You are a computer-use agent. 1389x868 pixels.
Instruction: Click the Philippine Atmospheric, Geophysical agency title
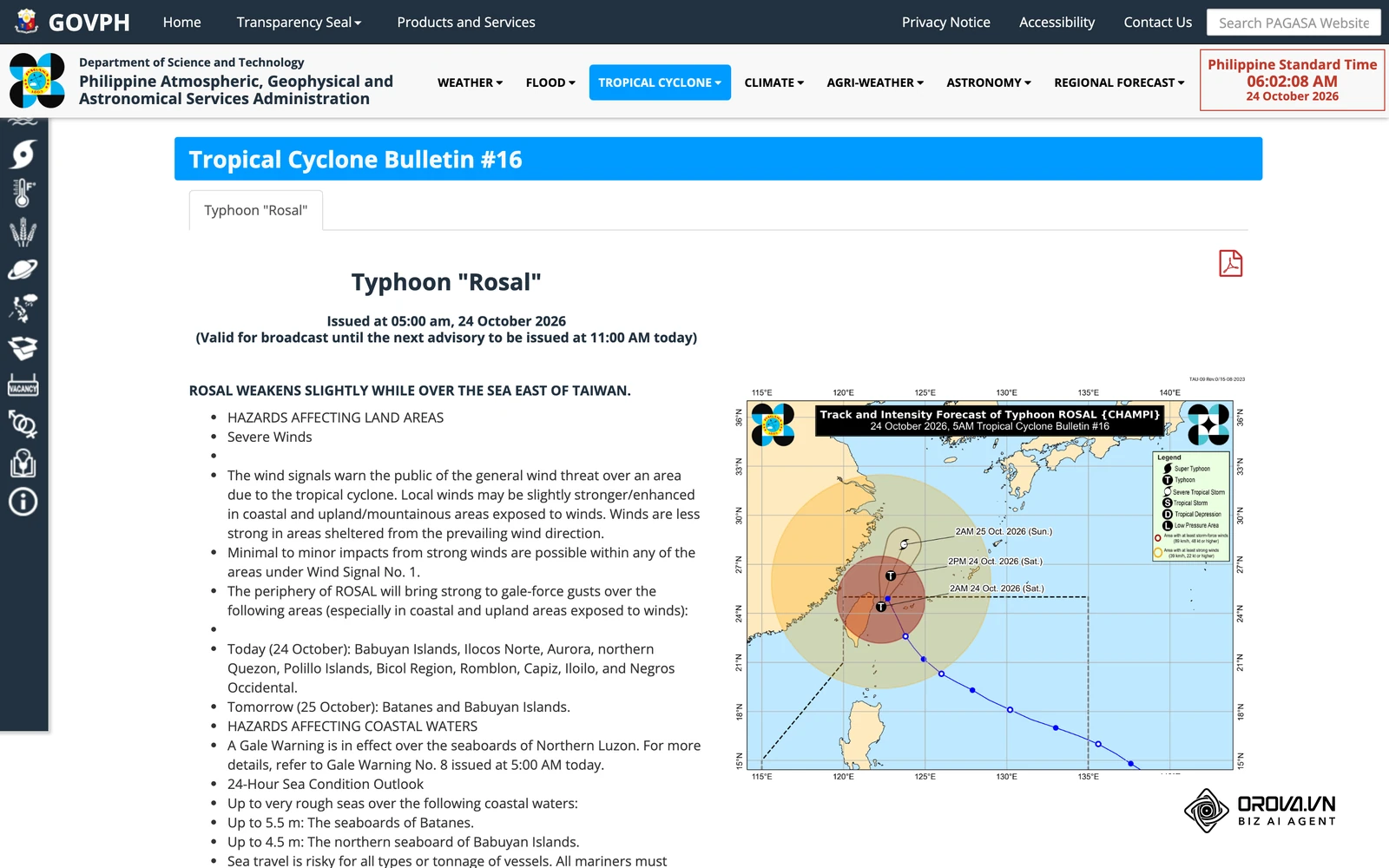(x=236, y=89)
